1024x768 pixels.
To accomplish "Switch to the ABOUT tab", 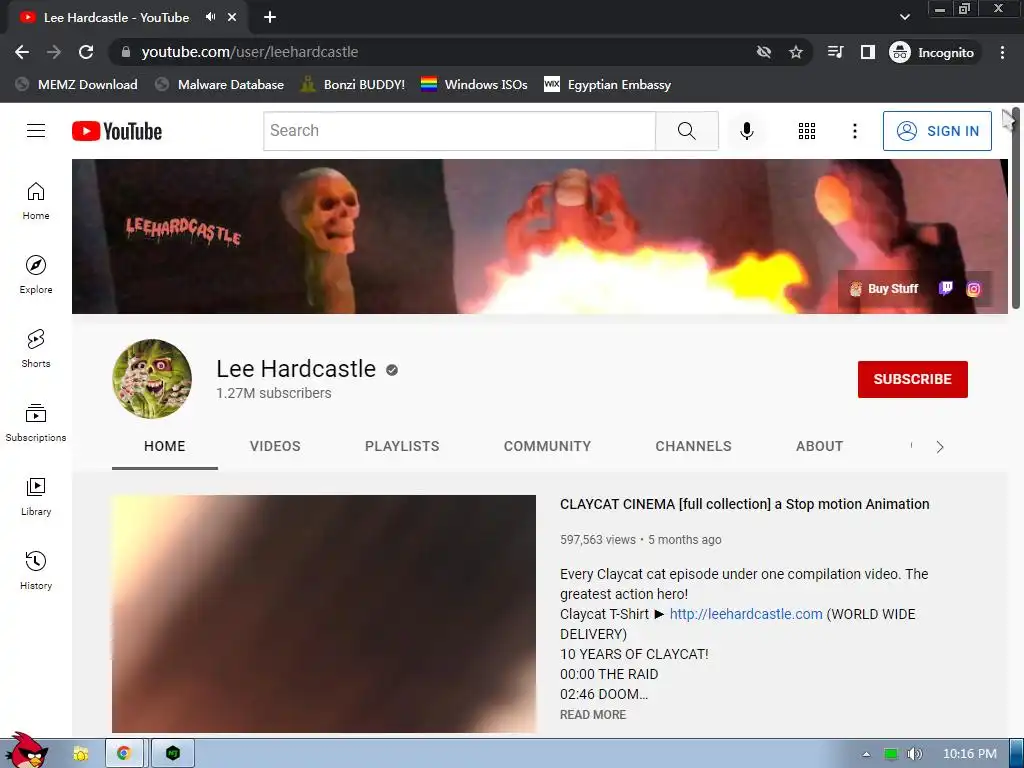I will [x=820, y=446].
